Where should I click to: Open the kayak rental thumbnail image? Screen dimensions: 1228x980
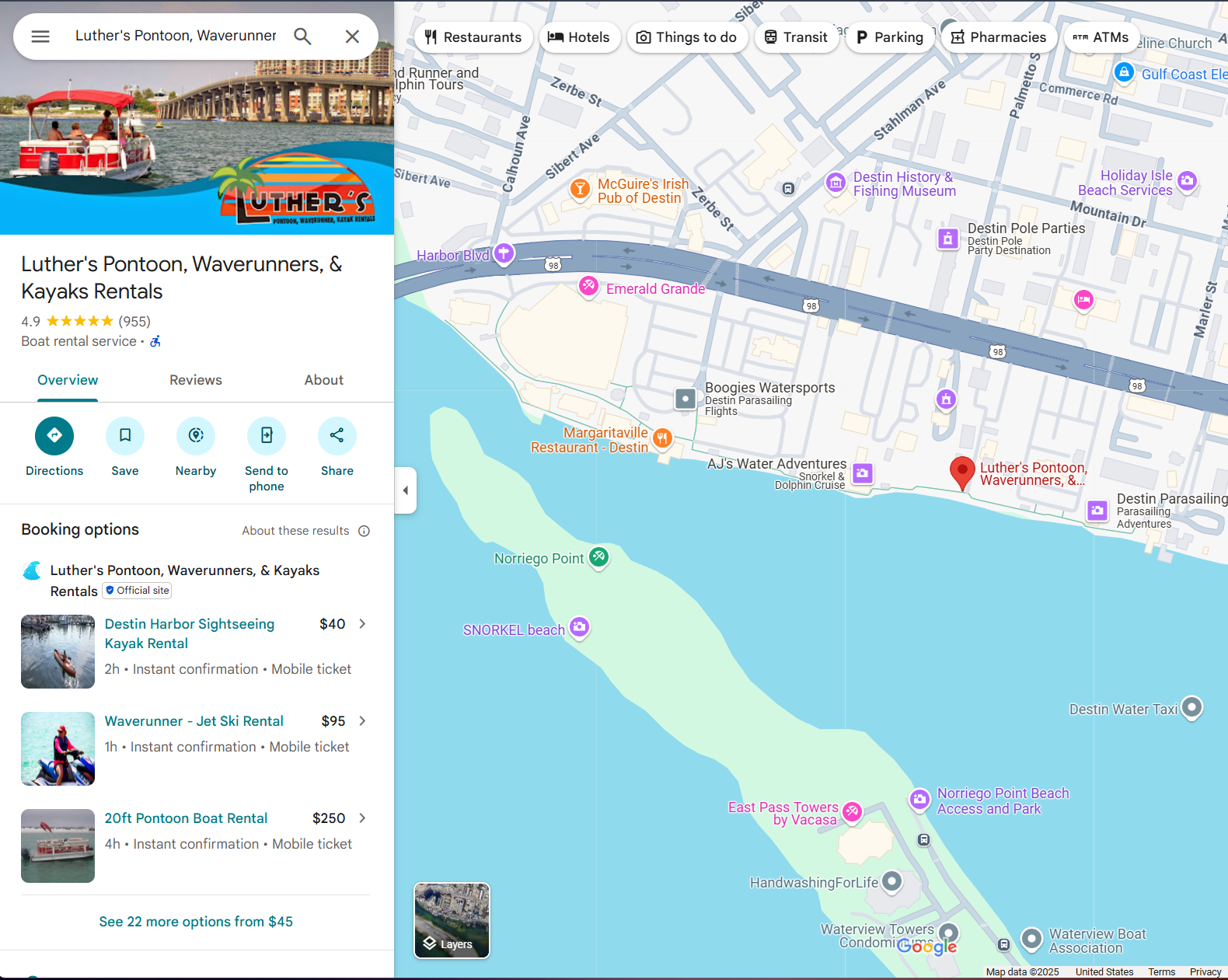tap(58, 651)
